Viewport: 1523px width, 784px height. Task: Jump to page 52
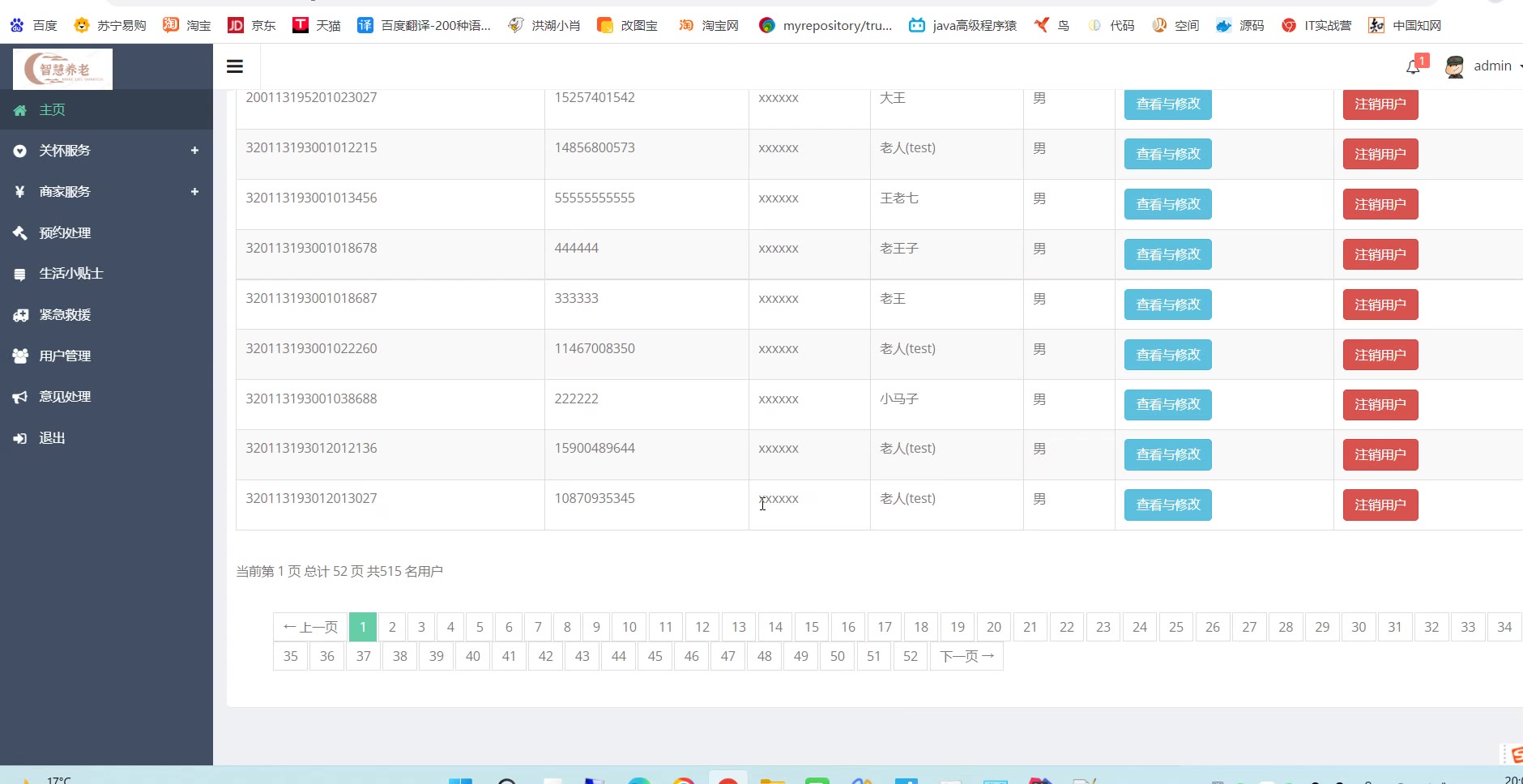911,656
